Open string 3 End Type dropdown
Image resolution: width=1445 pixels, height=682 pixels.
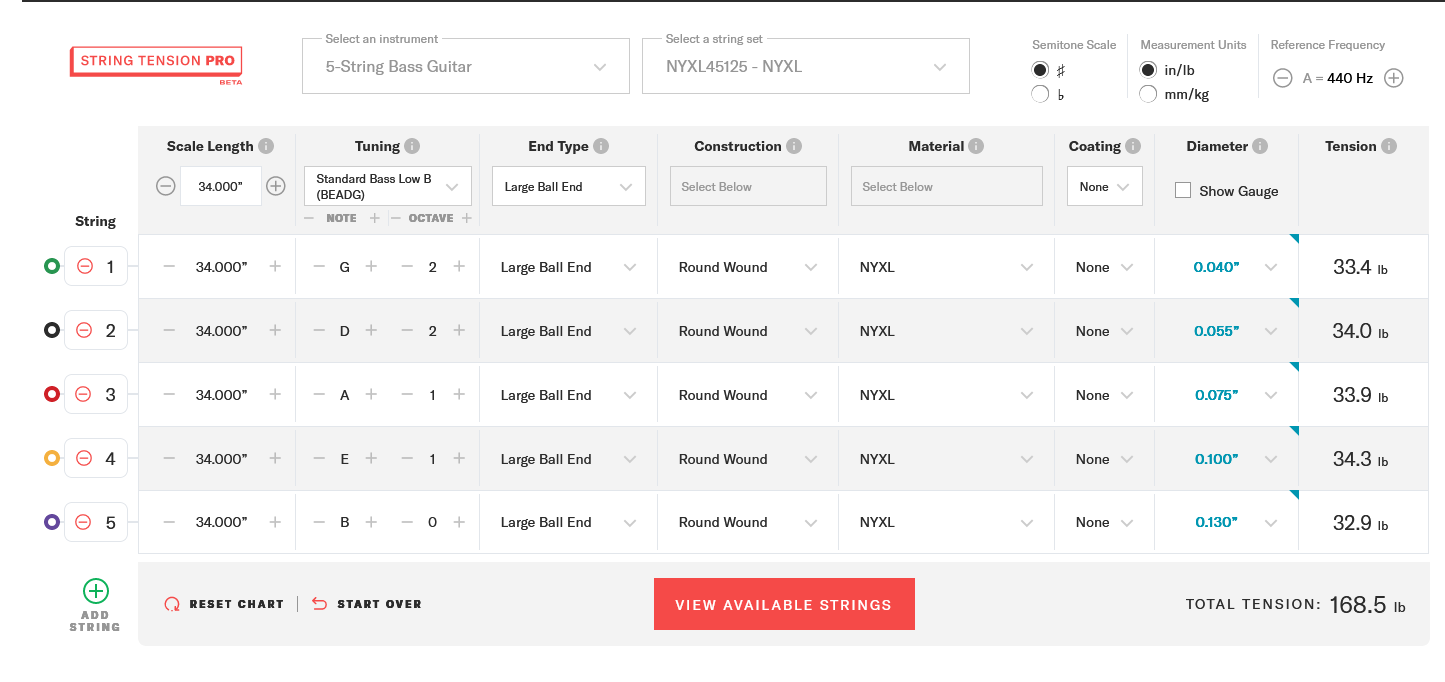pos(569,395)
